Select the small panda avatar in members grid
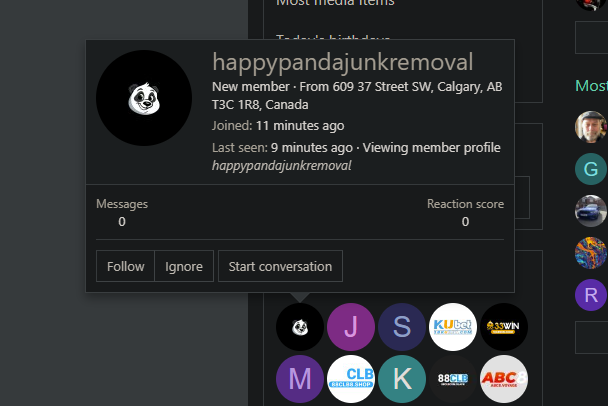Screen dimensions: 608x406 [300, 327]
